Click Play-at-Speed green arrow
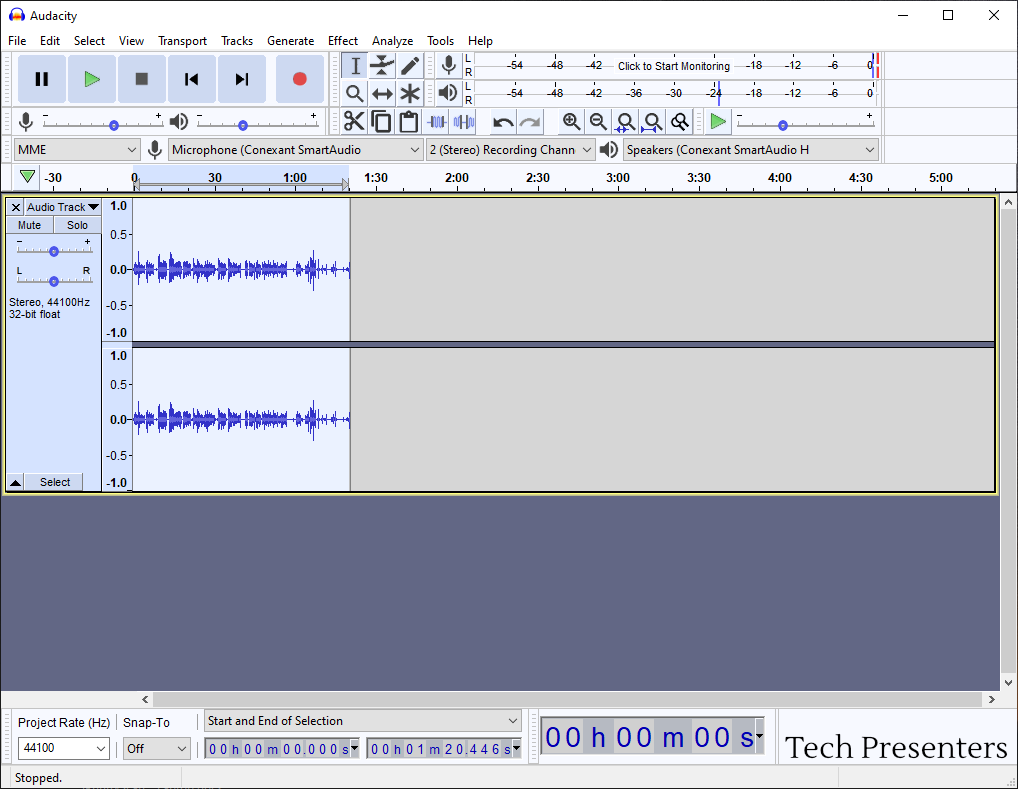 718,121
